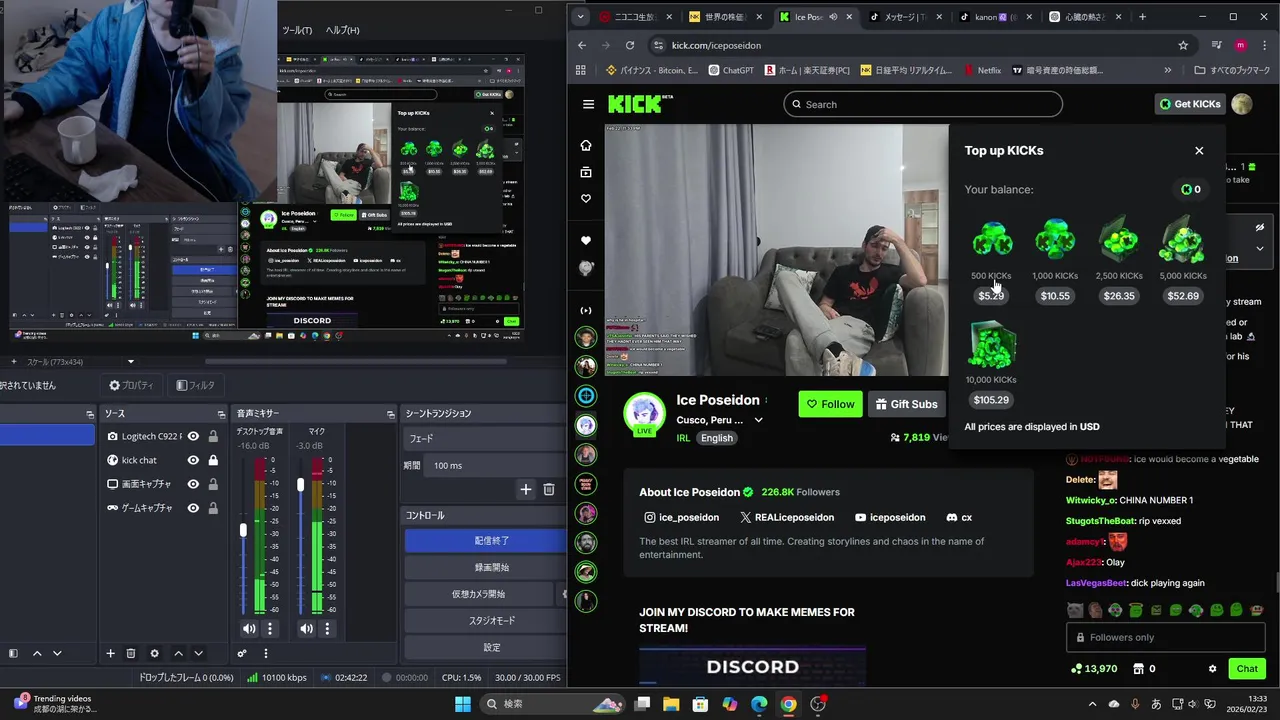Toggle lock on ゲームキャプチャ source
The image size is (1280, 720).
(x=213, y=508)
